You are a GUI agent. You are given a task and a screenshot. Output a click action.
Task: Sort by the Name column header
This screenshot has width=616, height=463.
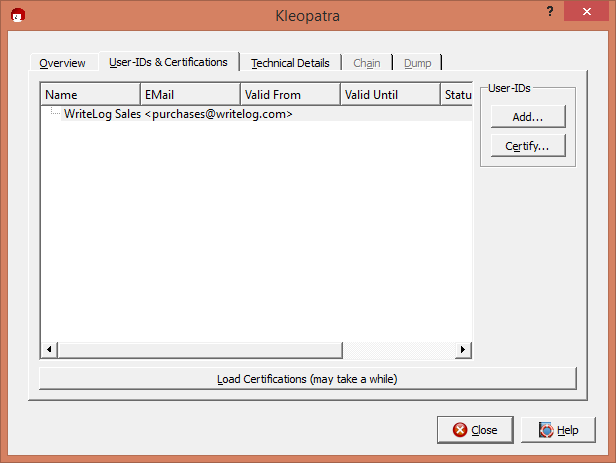coord(90,94)
